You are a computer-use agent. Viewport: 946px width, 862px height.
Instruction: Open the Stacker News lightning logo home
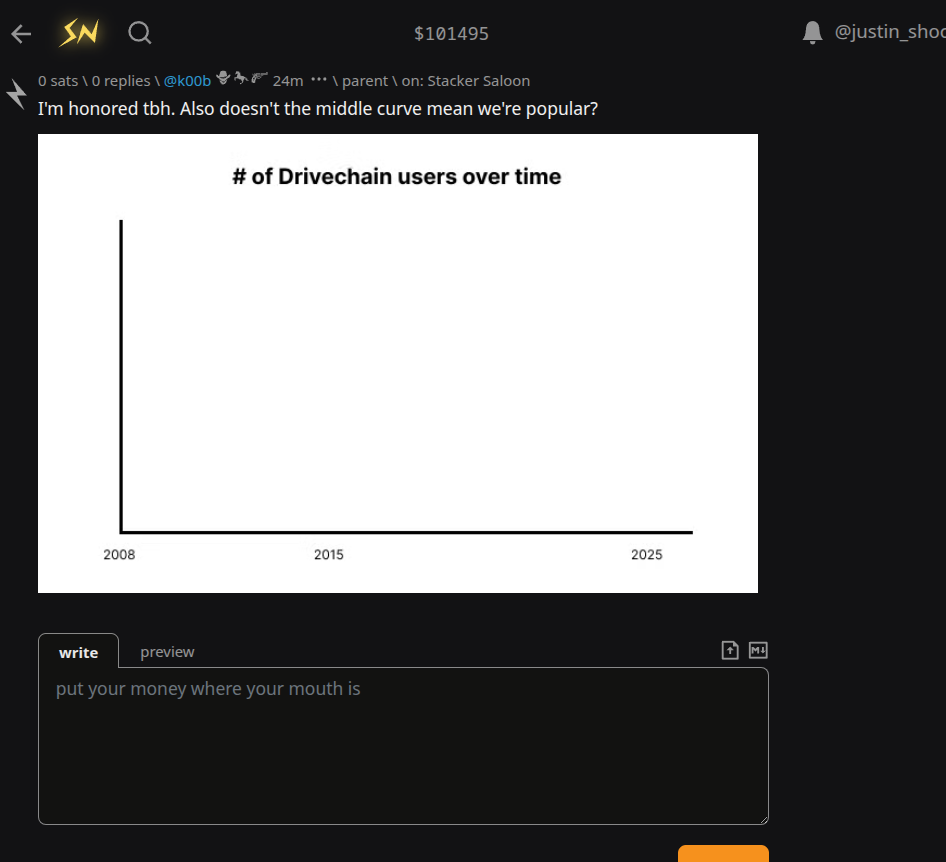(x=79, y=34)
